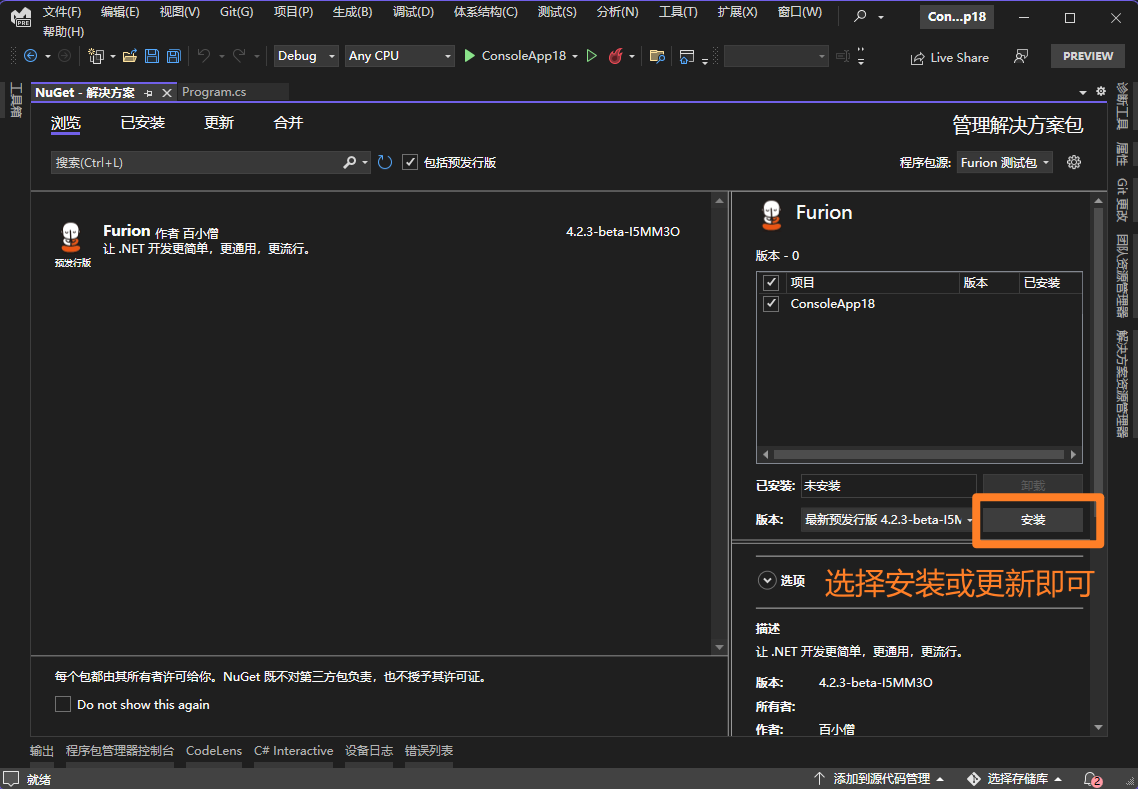Click the Open File folder icon
This screenshot has height=789, width=1138.
pyautogui.click(x=130, y=56)
